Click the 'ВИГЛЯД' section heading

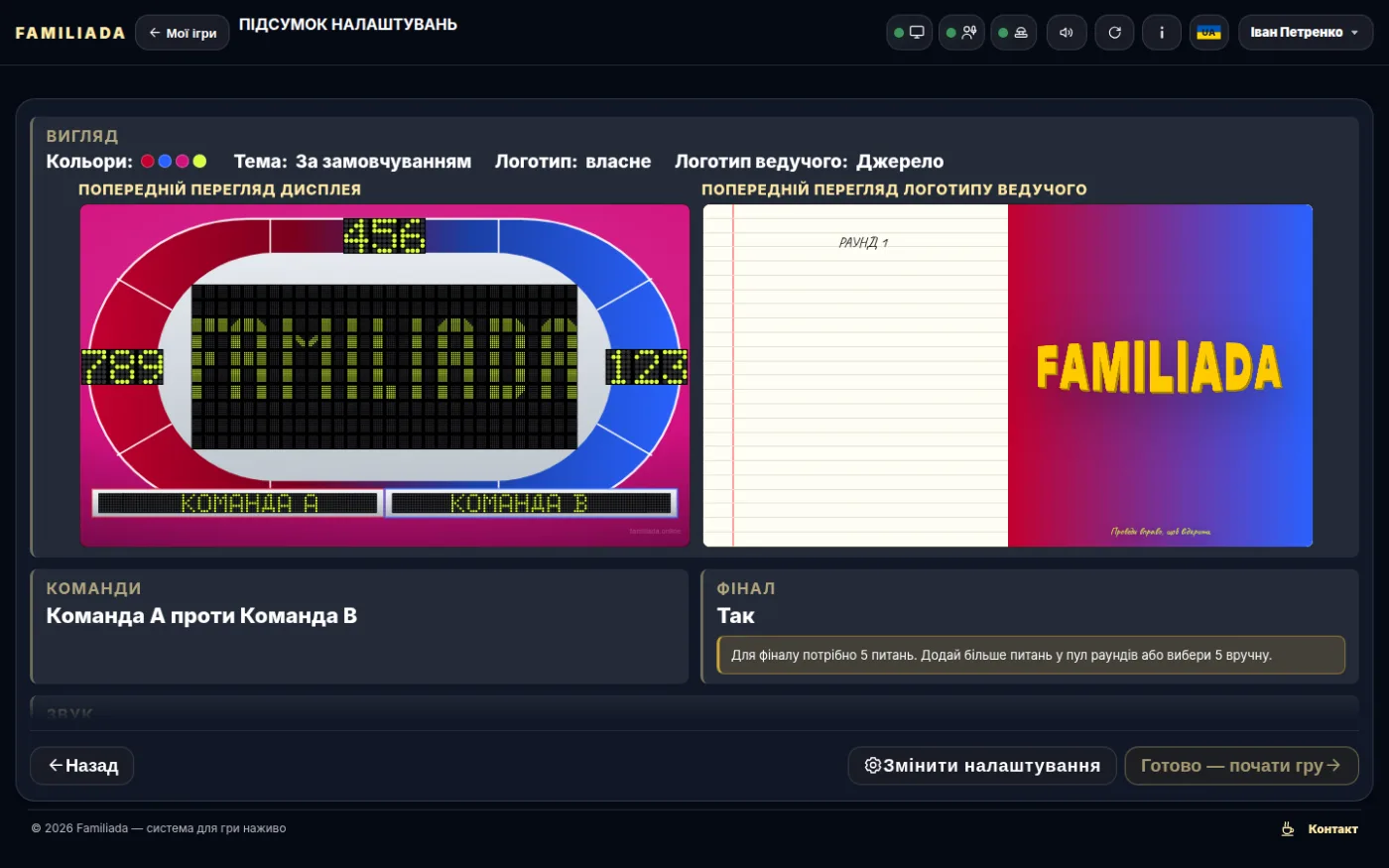point(82,136)
